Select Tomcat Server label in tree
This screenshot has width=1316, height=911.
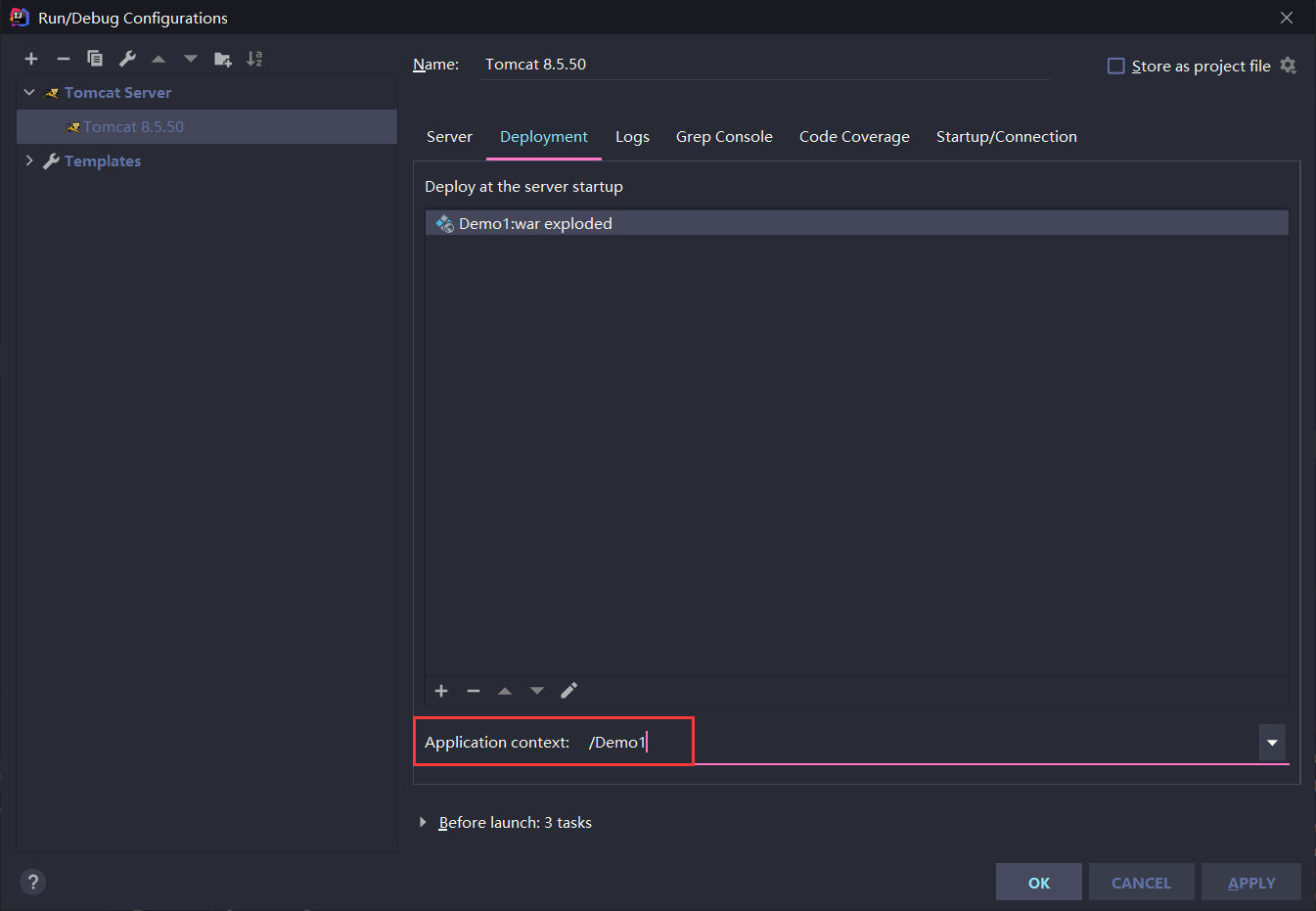click(x=117, y=93)
